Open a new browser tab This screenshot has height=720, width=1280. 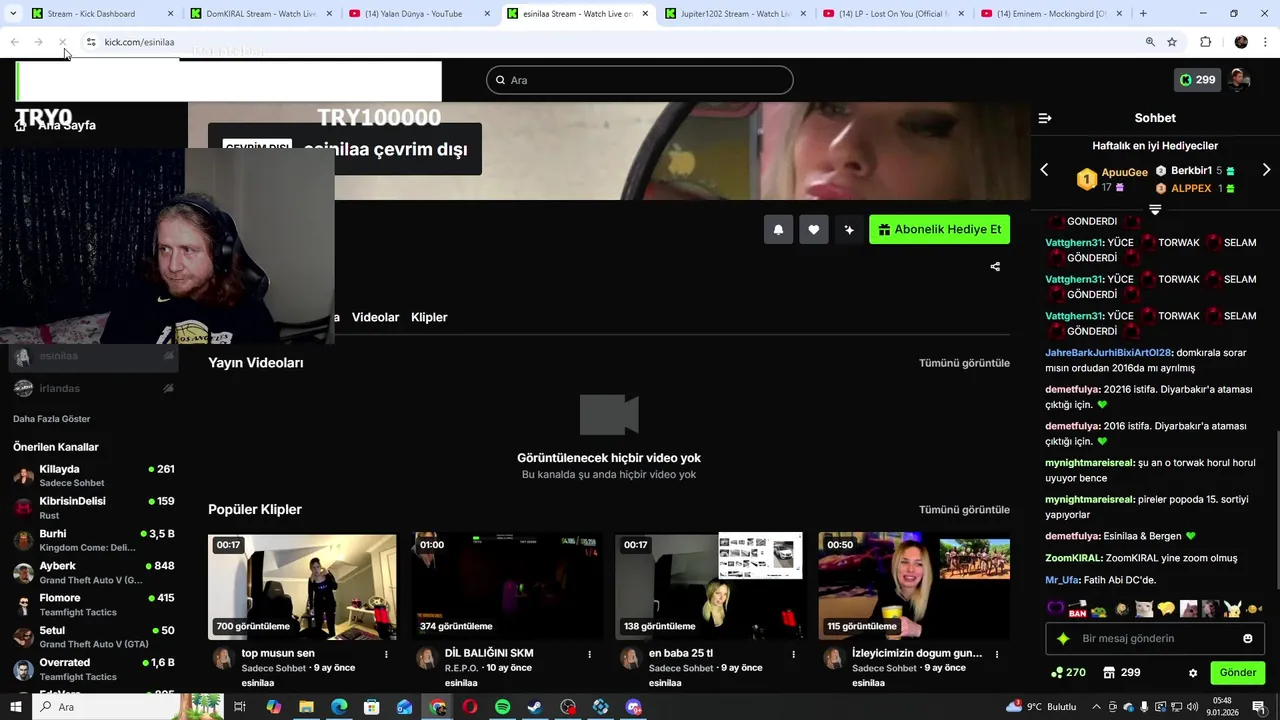click(x=1143, y=14)
